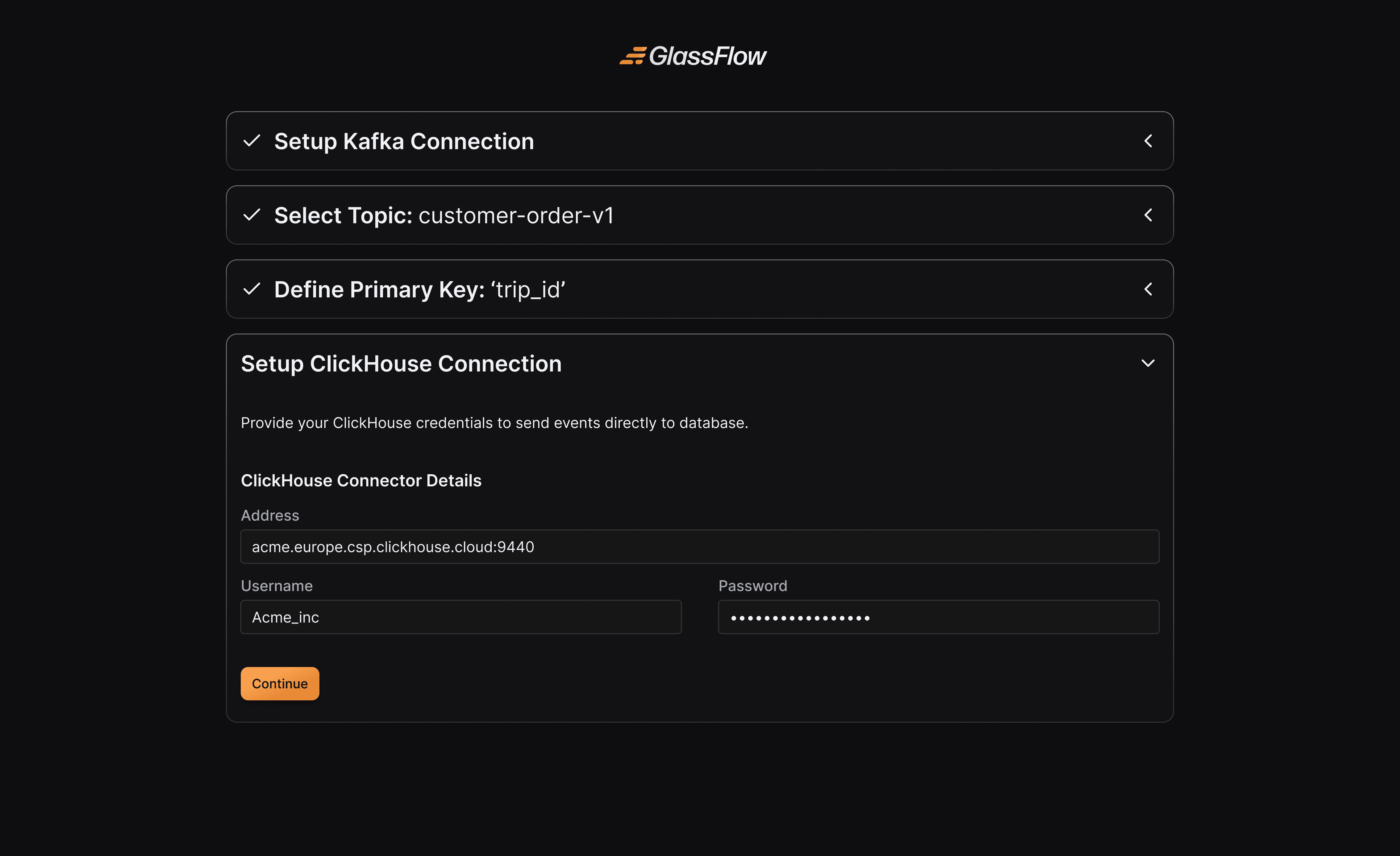Viewport: 1400px width, 856px height.
Task: Expand the Setup Kafka Connection section chevron
Action: (1148, 141)
